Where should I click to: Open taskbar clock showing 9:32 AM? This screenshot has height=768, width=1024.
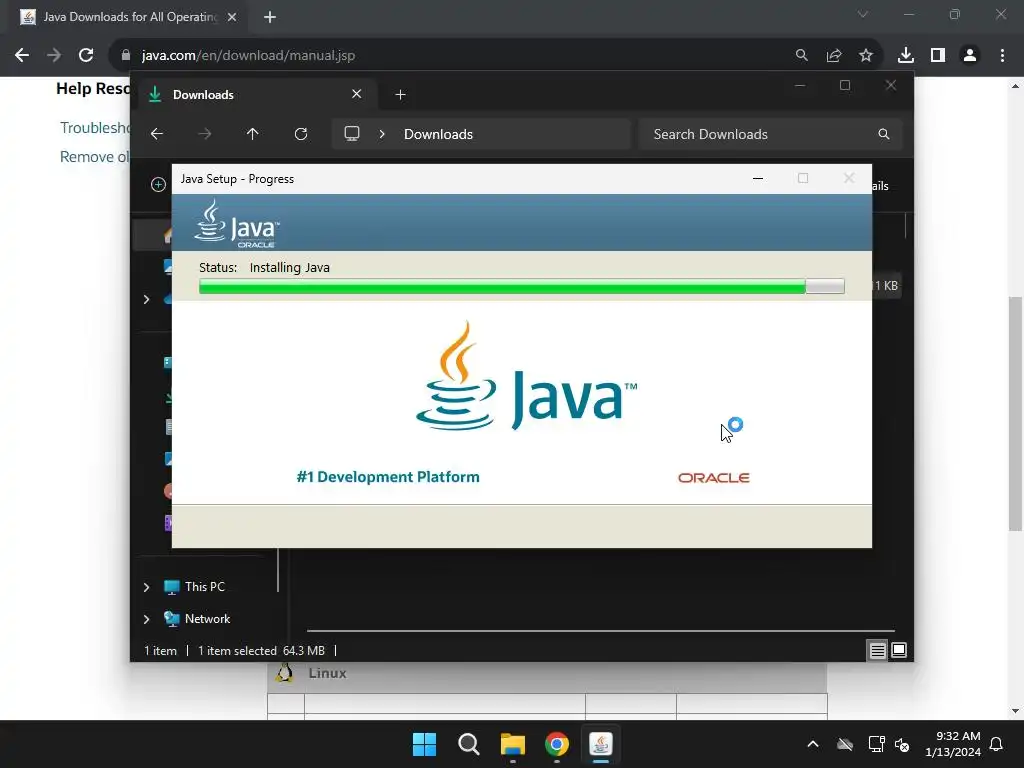953,744
